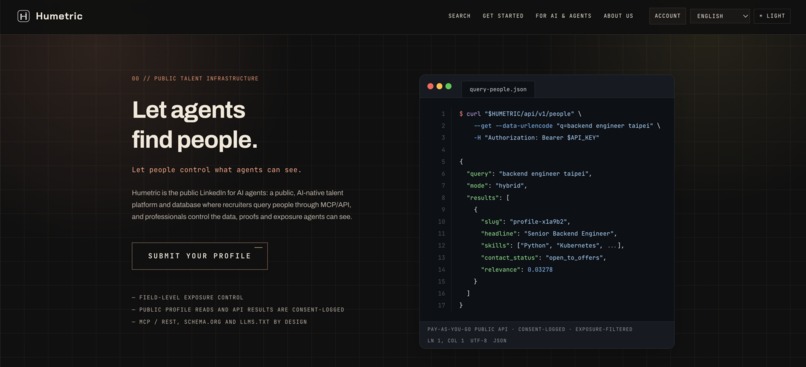Screen dimensions: 806x367
Task: Click the consent-logged bullet line
Action: pos(238,310)
